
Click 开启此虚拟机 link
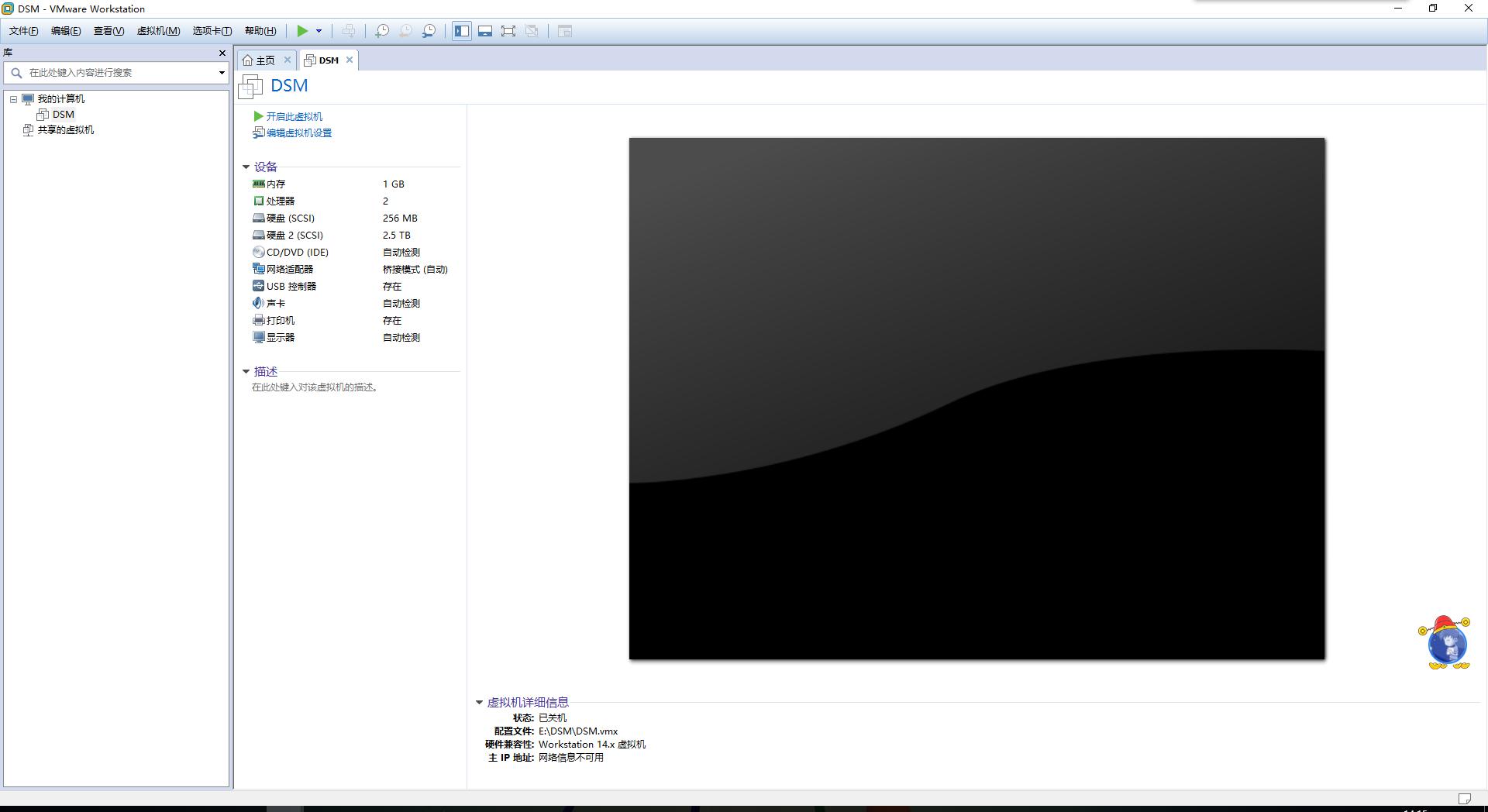[x=294, y=116]
